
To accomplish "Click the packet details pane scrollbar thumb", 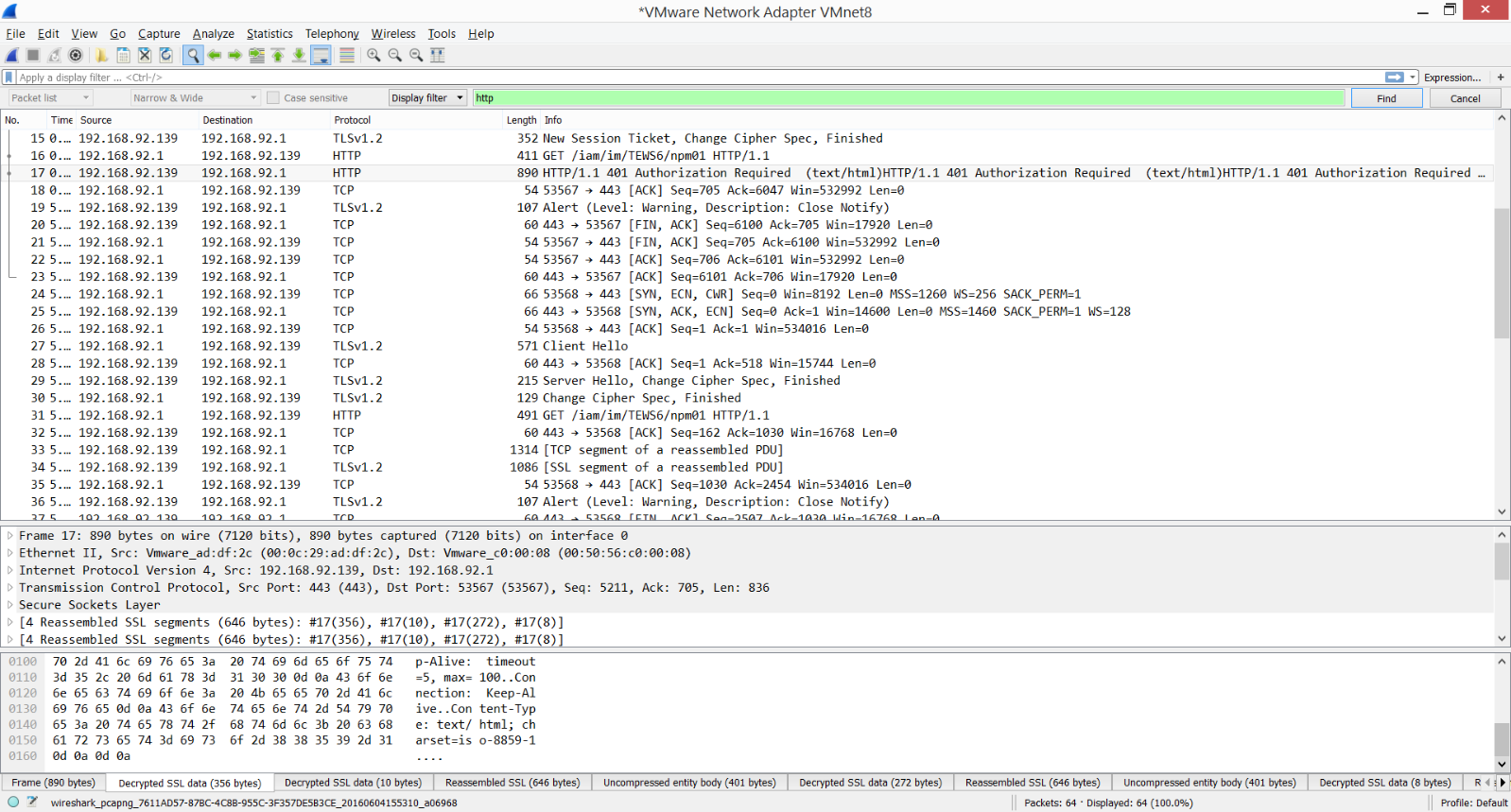I will point(1502,561).
